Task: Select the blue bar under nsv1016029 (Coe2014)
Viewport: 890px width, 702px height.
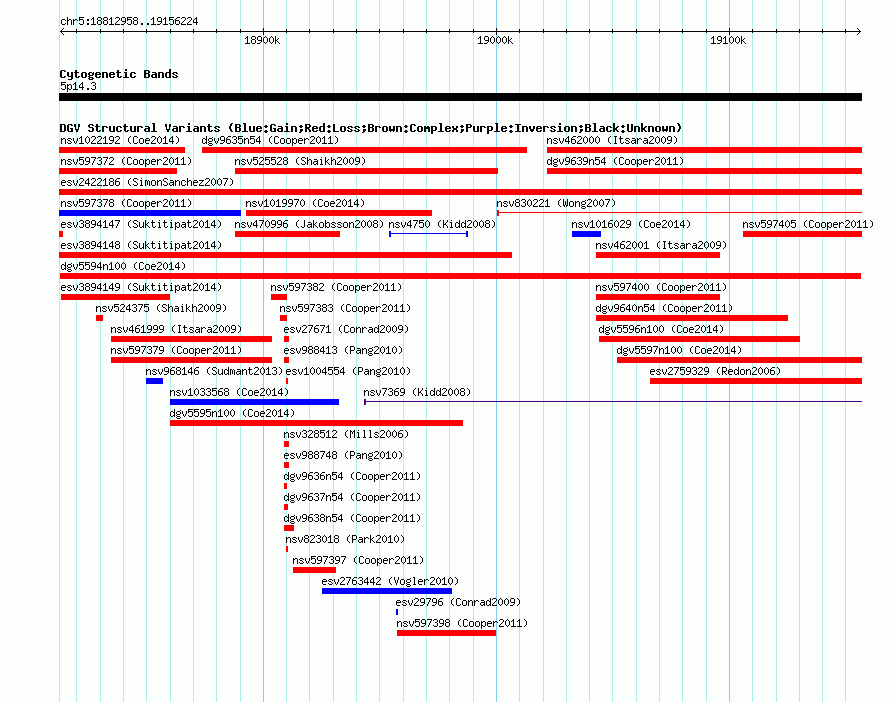Action: (586, 234)
